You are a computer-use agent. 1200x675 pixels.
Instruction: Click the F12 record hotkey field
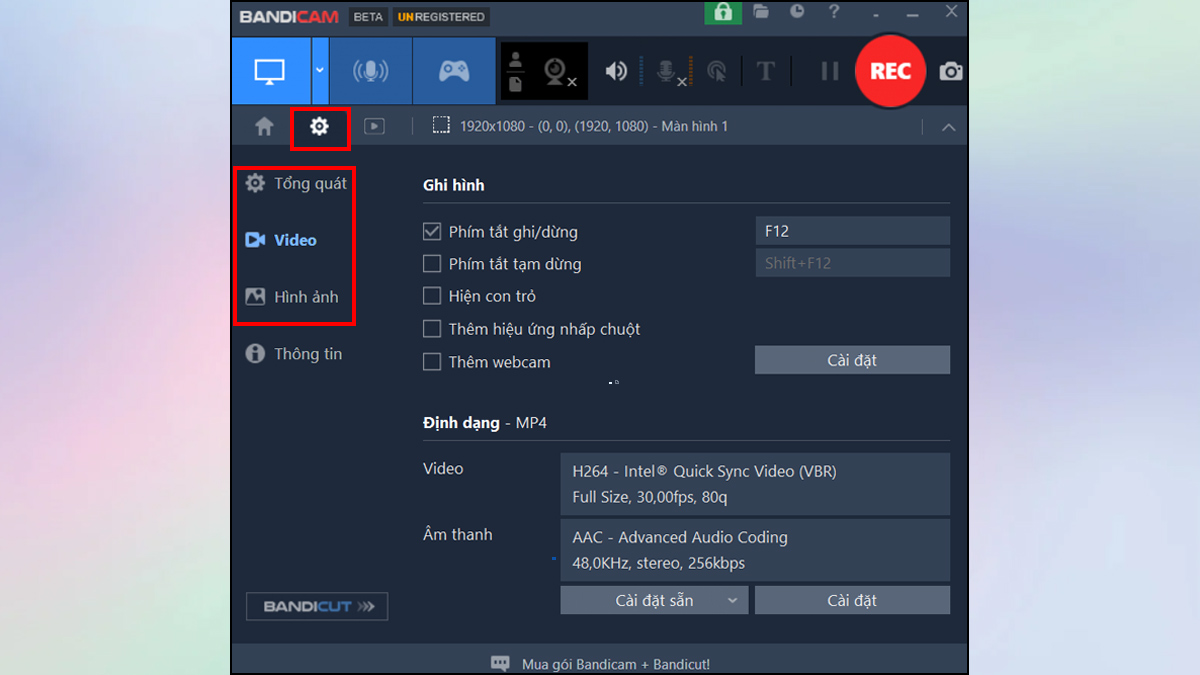click(x=852, y=231)
